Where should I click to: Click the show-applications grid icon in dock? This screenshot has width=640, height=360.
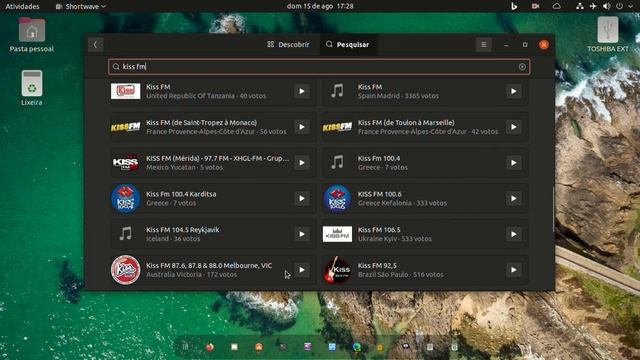pyautogui.click(x=185, y=347)
